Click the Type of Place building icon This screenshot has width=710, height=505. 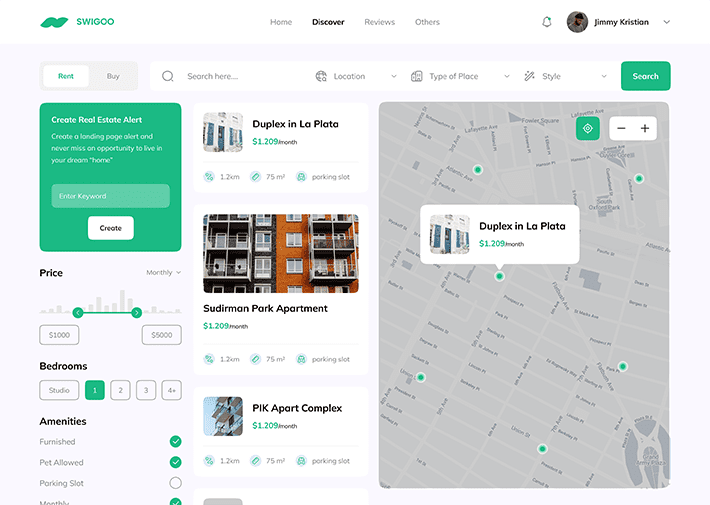pyautogui.click(x=417, y=76)
